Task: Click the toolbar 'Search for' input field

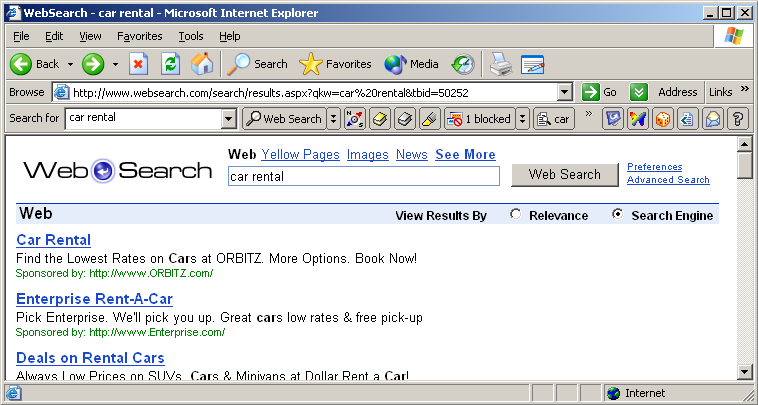Action: coord(144,118)
